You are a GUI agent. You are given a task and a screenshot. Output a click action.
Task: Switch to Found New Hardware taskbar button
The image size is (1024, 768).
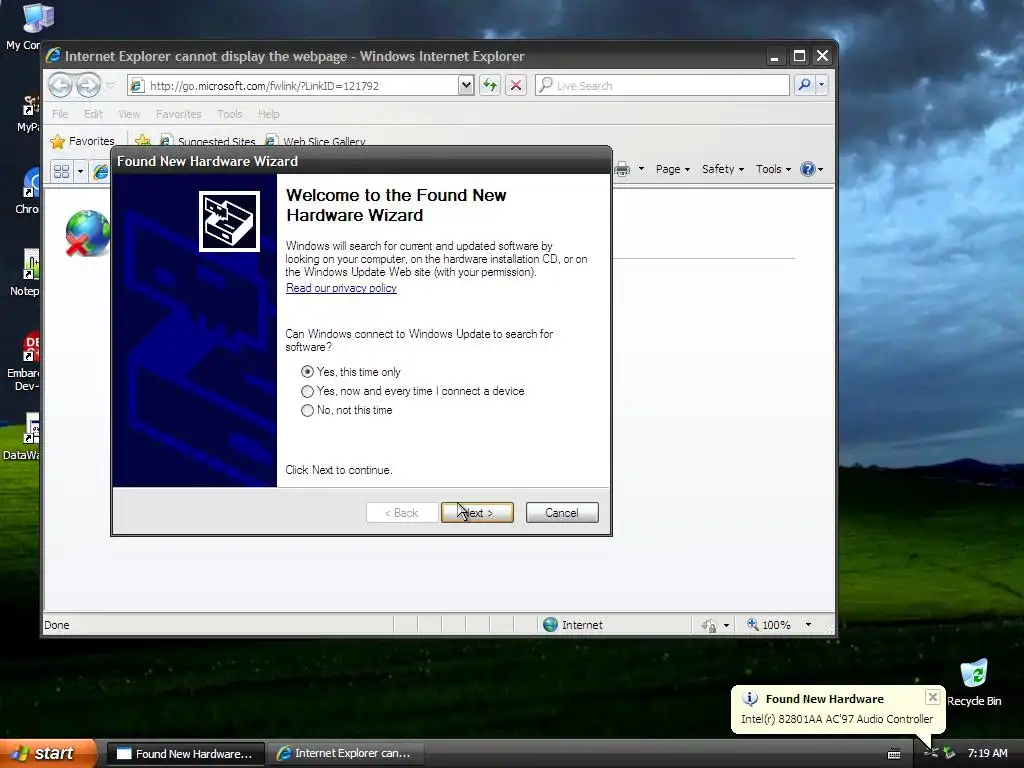(185, 754)
